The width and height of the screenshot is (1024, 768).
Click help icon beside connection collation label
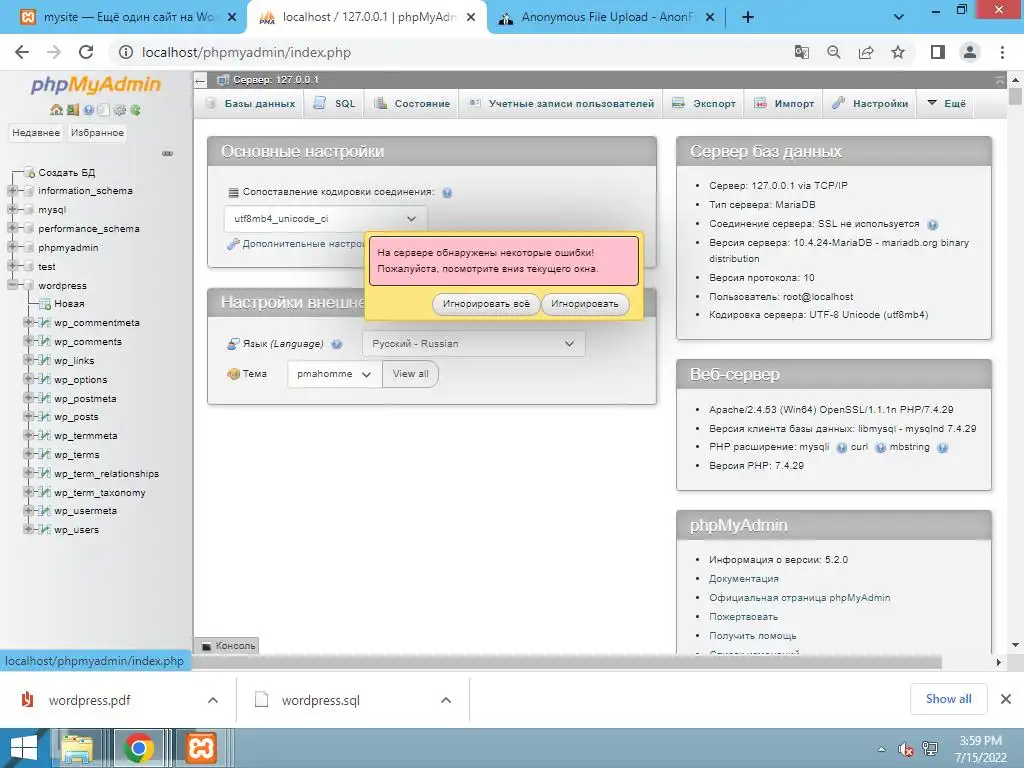pyautogui.click(x=447, y=193)
